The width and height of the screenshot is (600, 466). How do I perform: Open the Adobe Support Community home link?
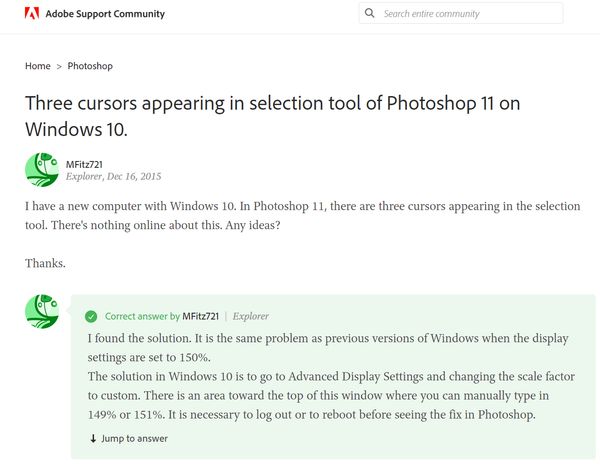point(105,14)
